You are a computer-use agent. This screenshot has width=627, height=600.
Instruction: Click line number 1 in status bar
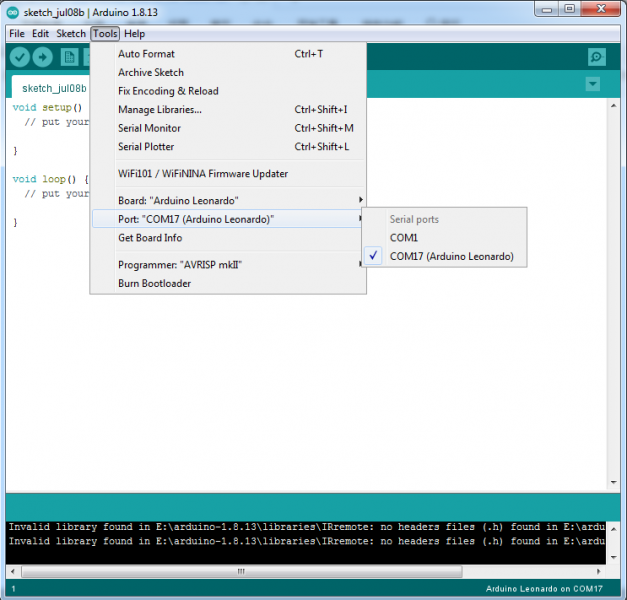click(x=14, y=589)
